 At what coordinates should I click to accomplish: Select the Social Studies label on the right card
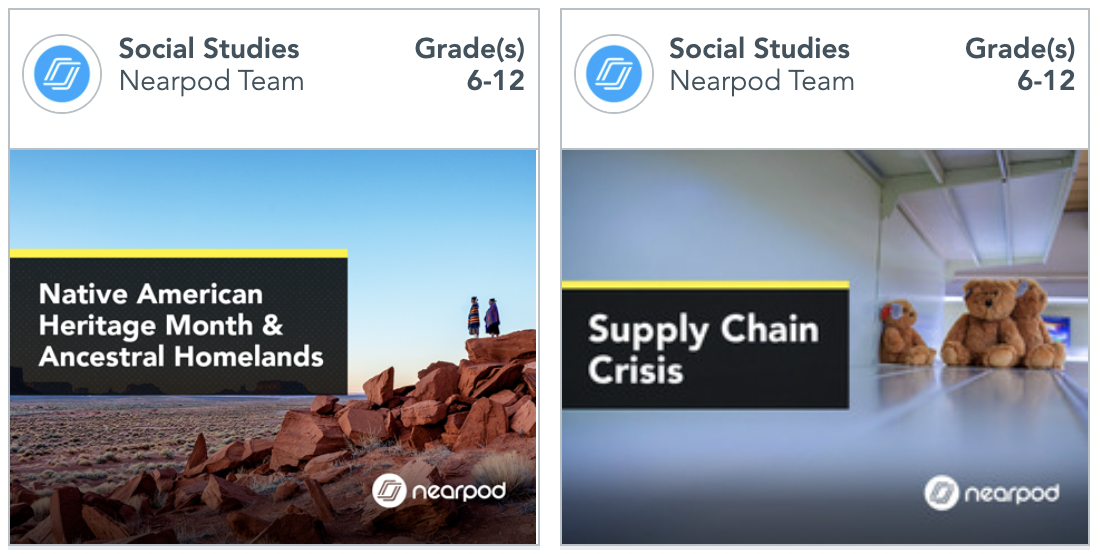(759, 48)
